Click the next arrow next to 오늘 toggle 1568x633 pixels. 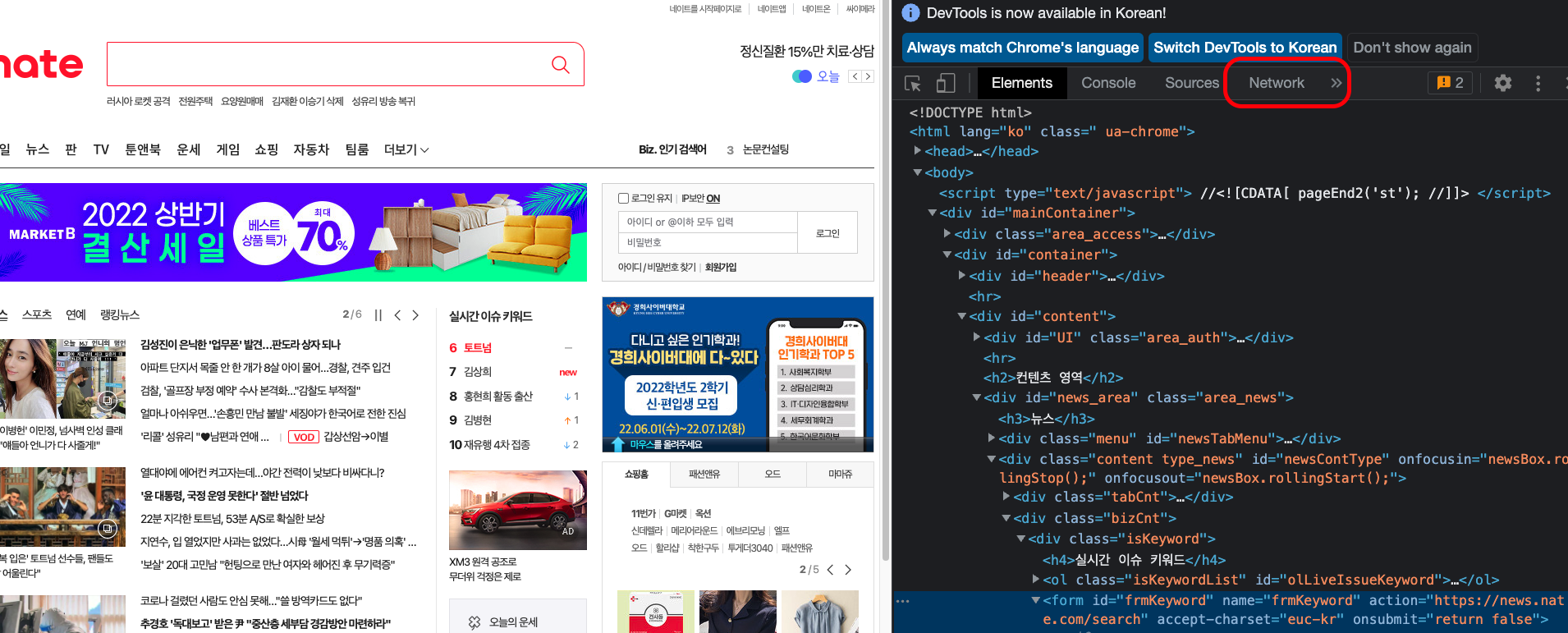pyautogui.click(x=868, y=76)
